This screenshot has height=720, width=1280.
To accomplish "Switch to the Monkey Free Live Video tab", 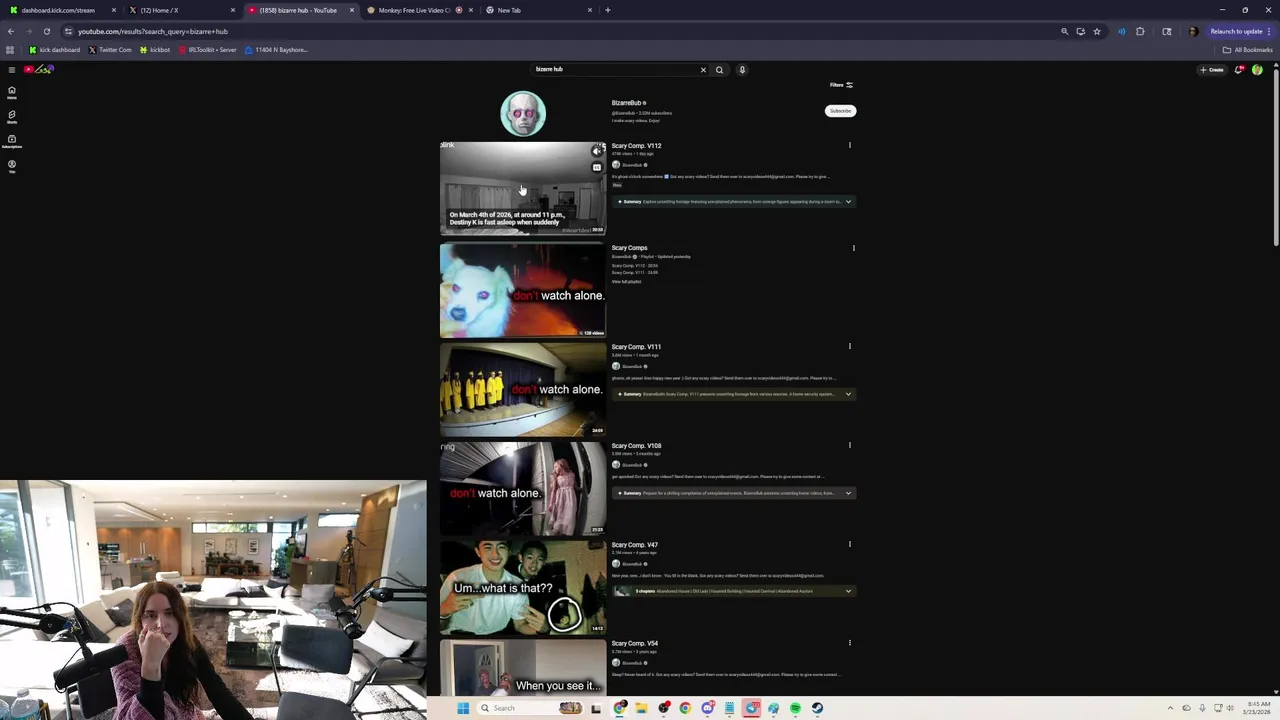I will point(418,10).
